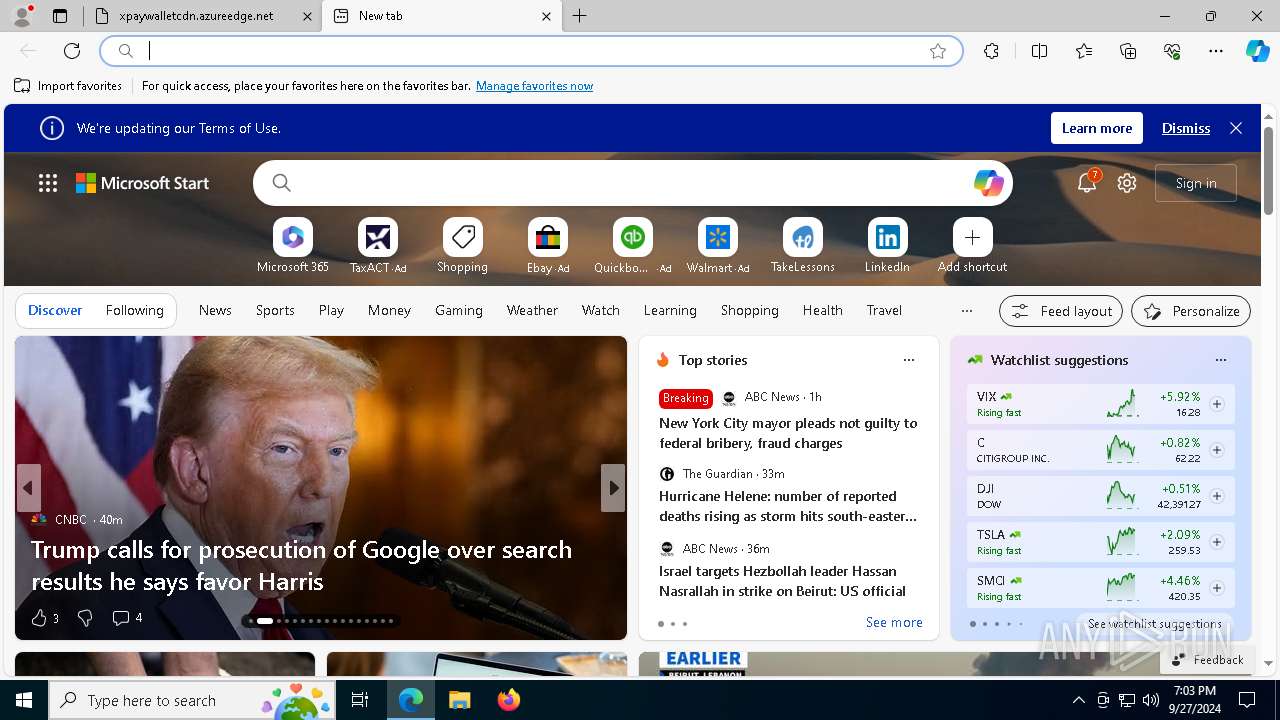This screenshot has height=720, width=1280.
Task: Like the Trump Google article
Action: tap(39, 618)
